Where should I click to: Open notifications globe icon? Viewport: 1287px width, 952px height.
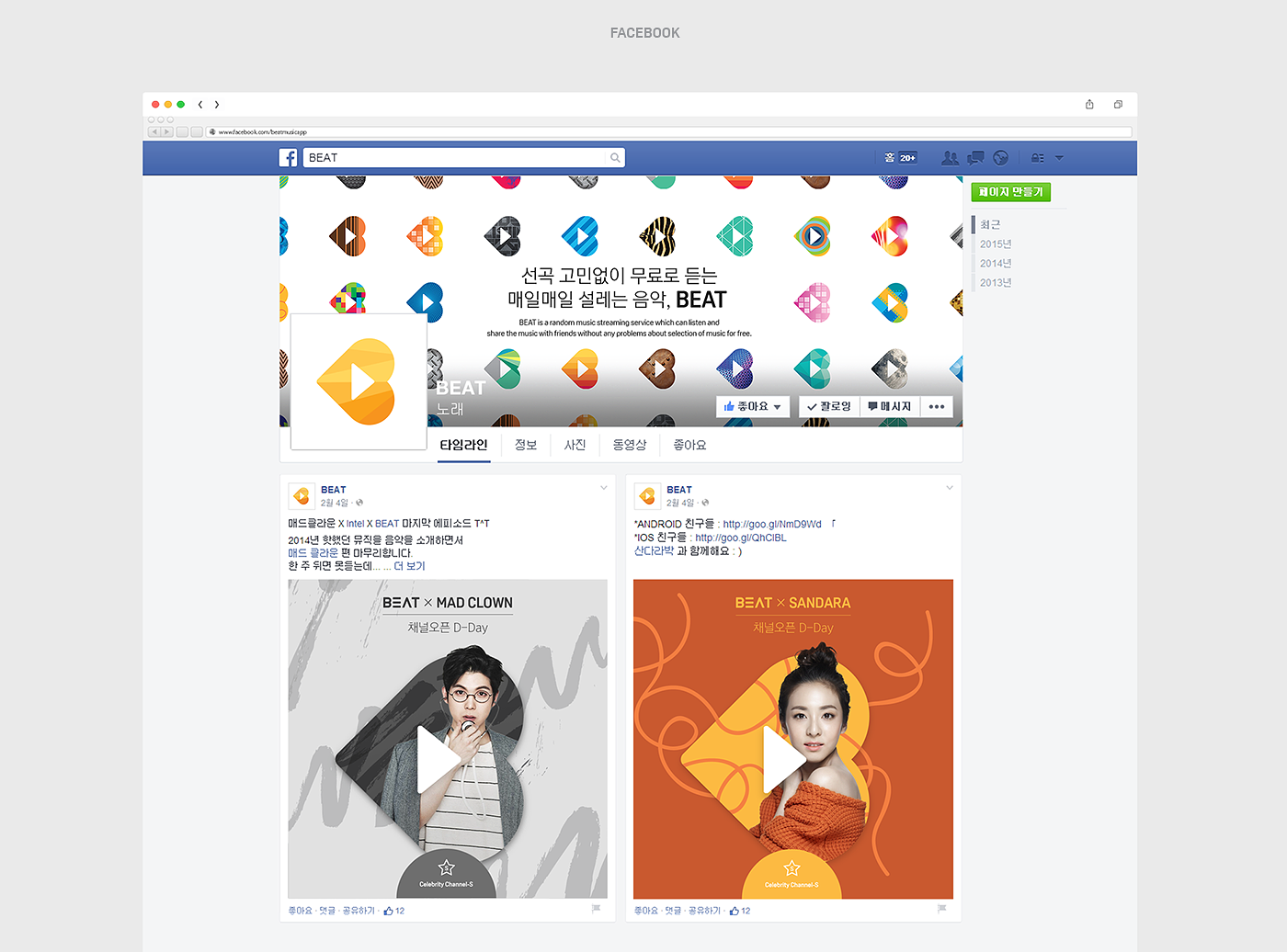[x=1001, y=158]
